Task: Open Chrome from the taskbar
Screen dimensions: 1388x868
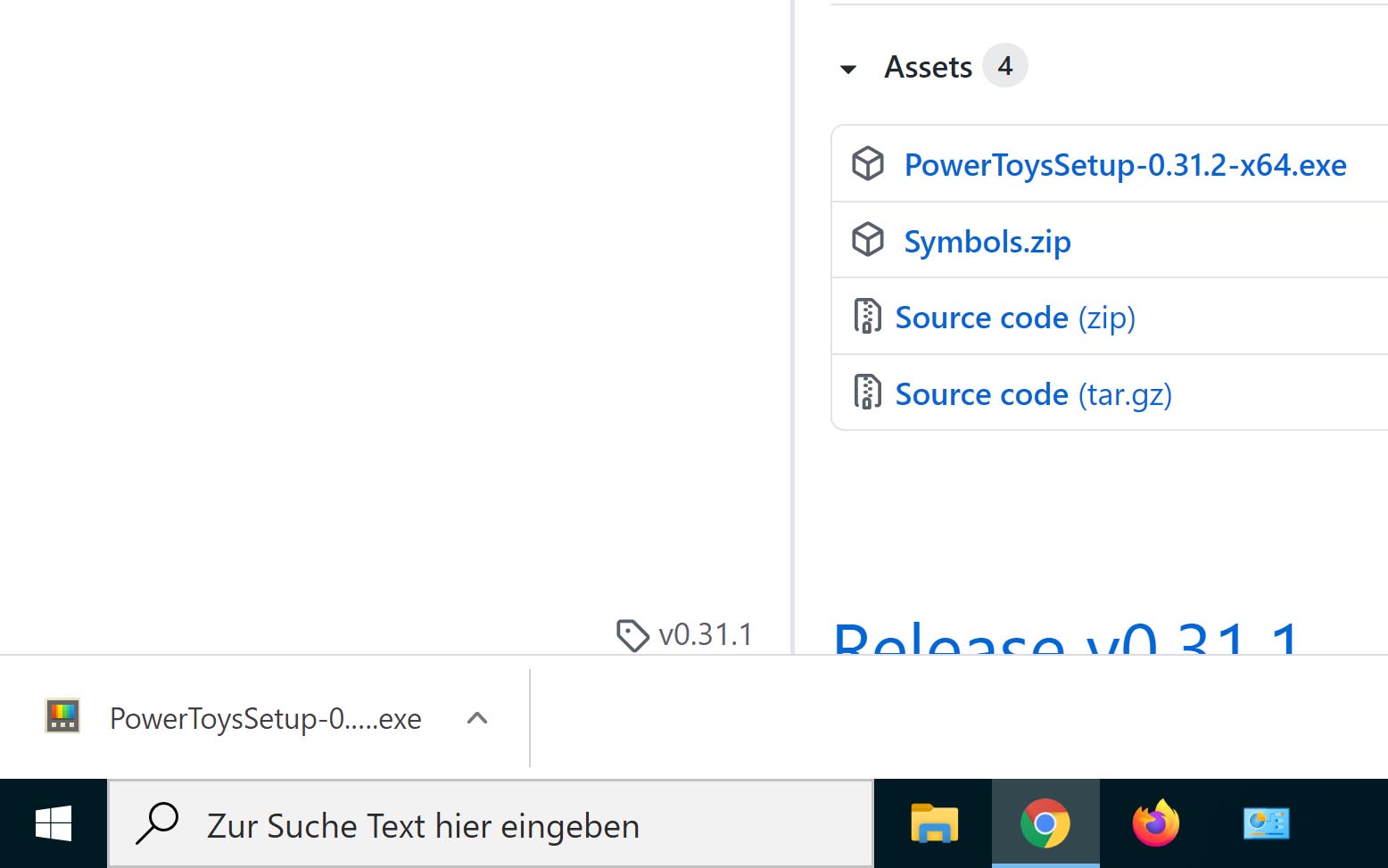Action: (x=1045, y=823)
